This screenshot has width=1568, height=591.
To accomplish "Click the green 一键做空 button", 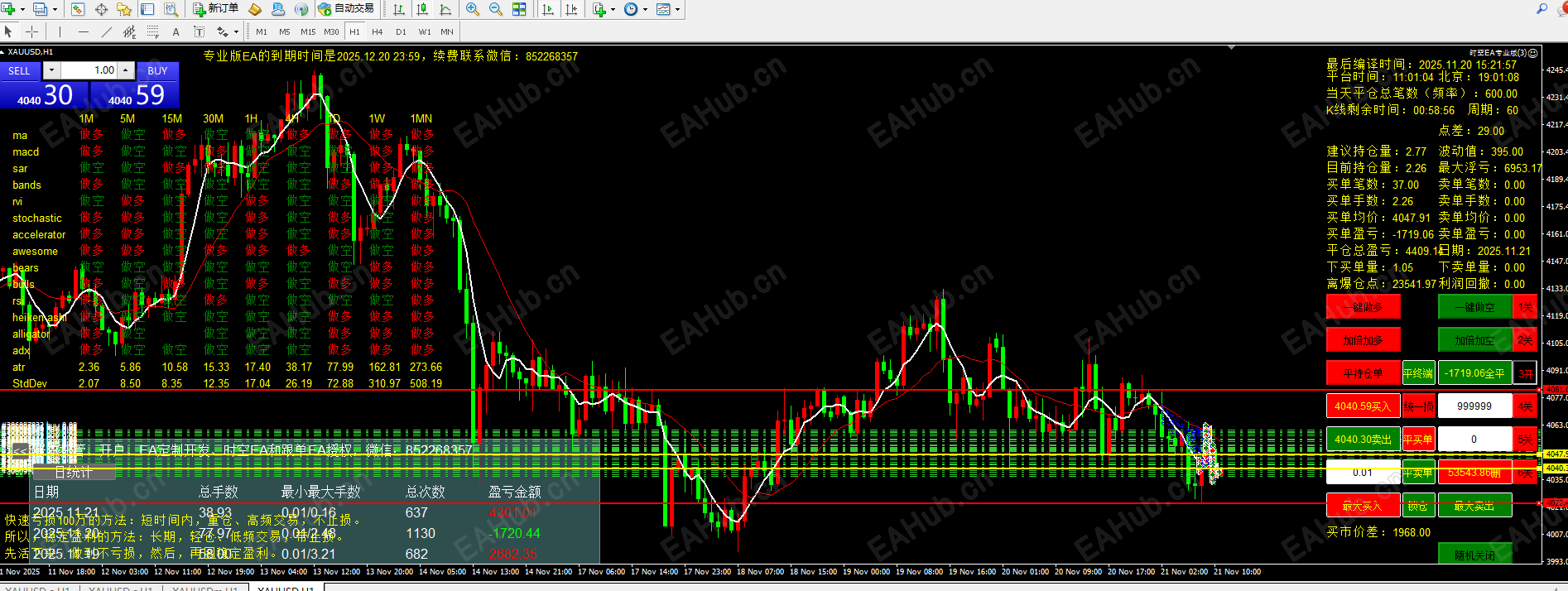I will coord(1474,307).
